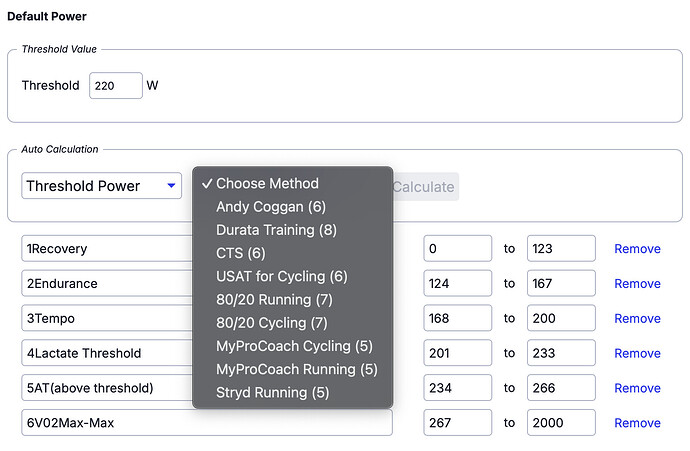This screenshot has height=451, width=690.
Task: Select 80/20 Cycling (7) method
Action: pos(293,323)
